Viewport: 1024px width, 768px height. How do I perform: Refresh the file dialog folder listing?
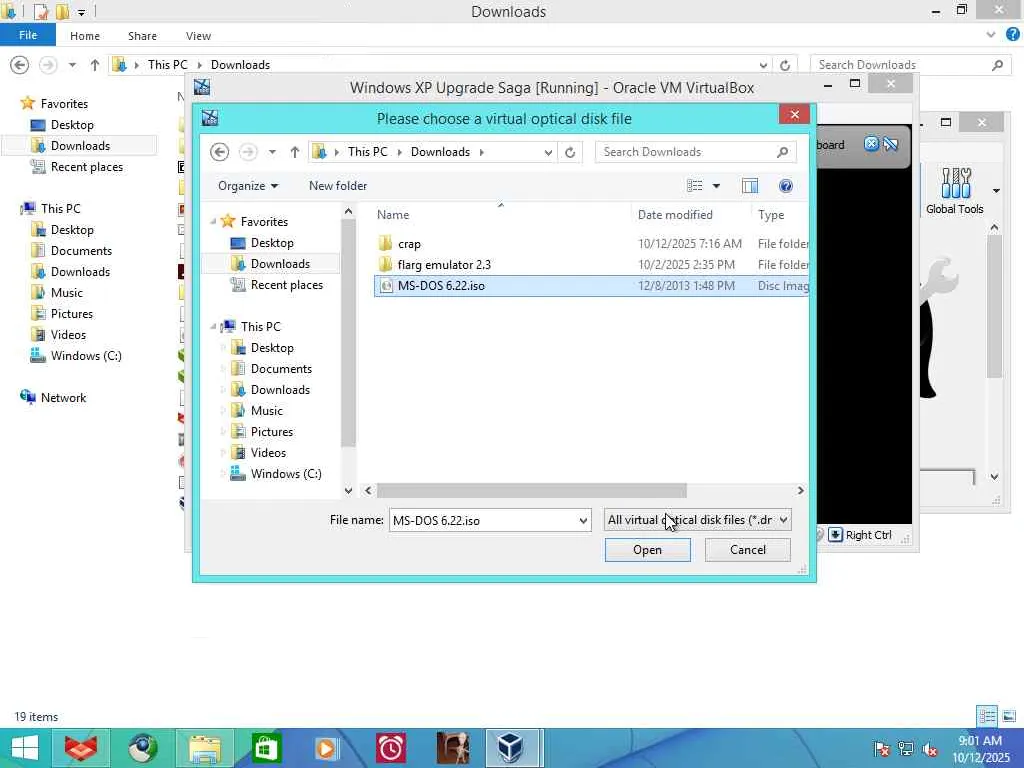[570, 152]
